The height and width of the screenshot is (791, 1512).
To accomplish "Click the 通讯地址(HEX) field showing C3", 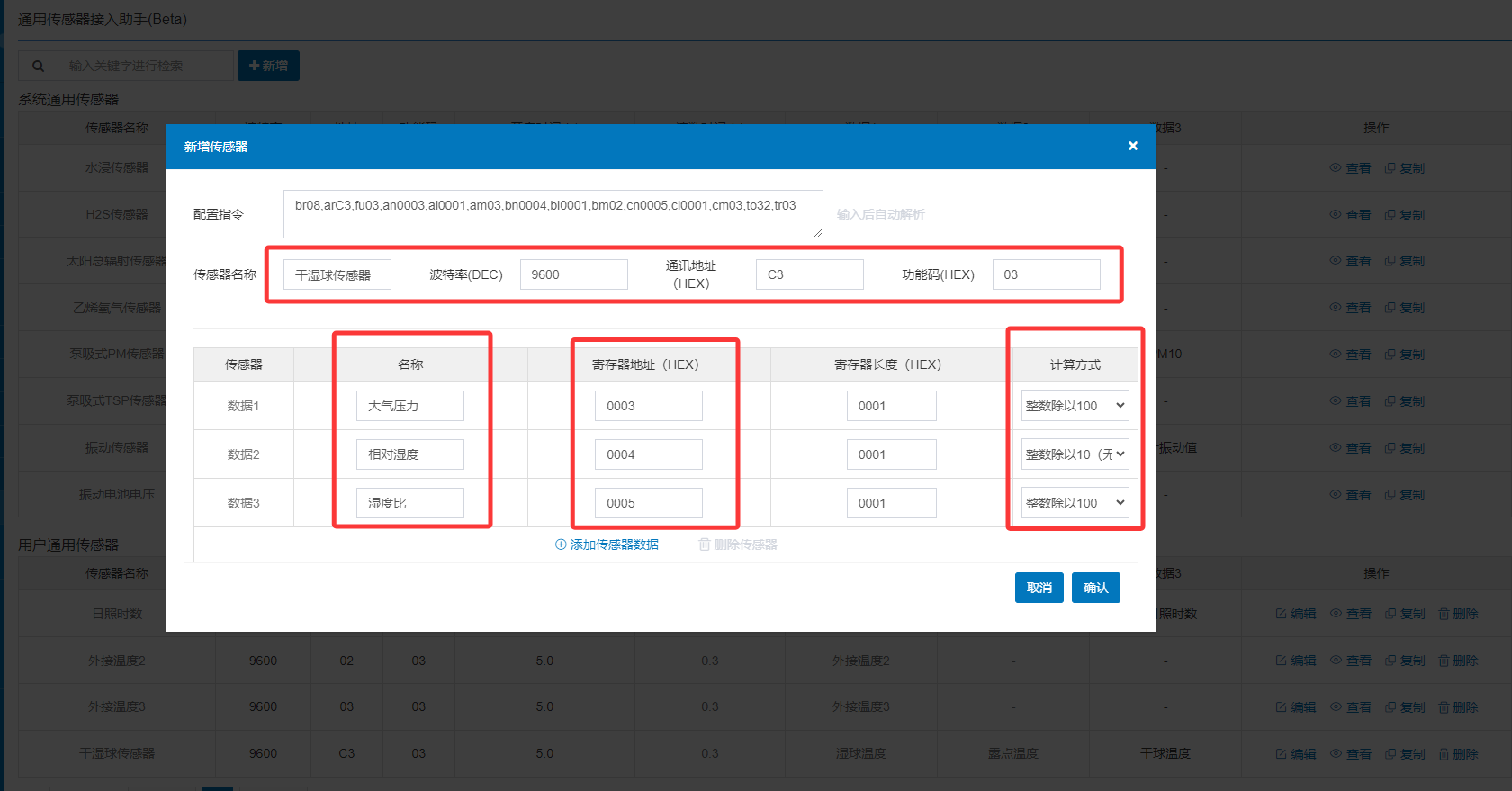I will click(x=810, y=274).
